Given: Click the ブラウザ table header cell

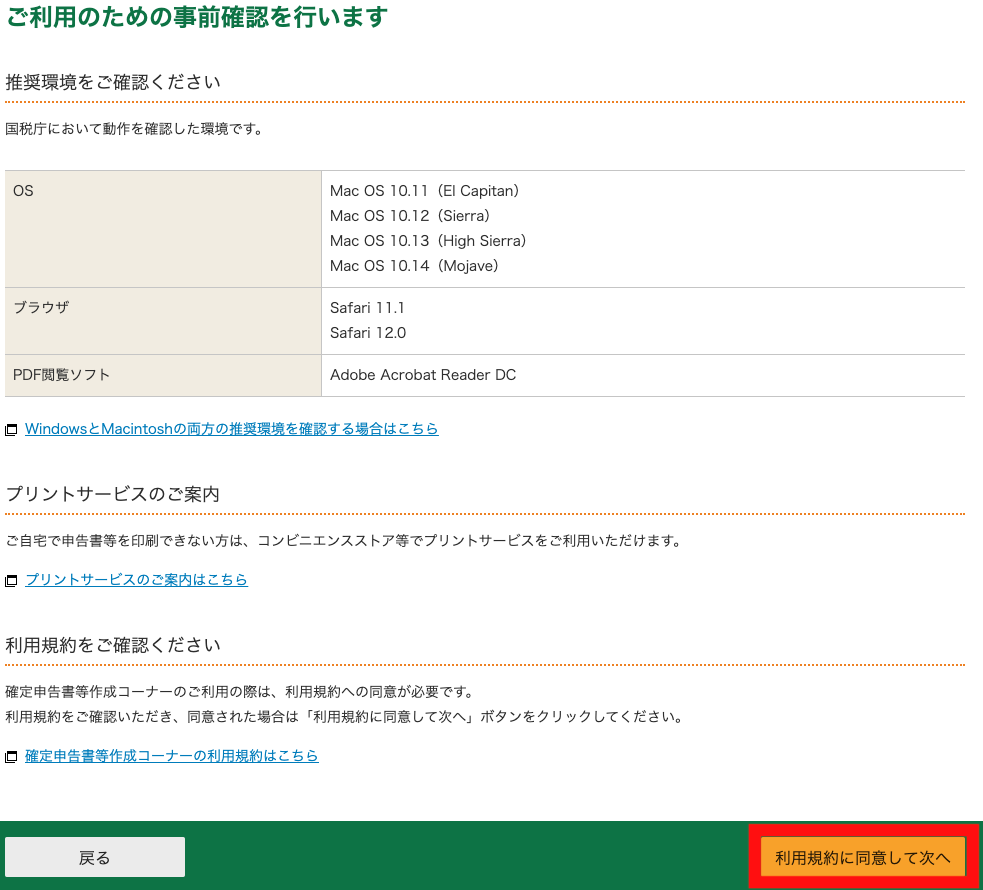Looking at the screenshot, I should 163,322.
